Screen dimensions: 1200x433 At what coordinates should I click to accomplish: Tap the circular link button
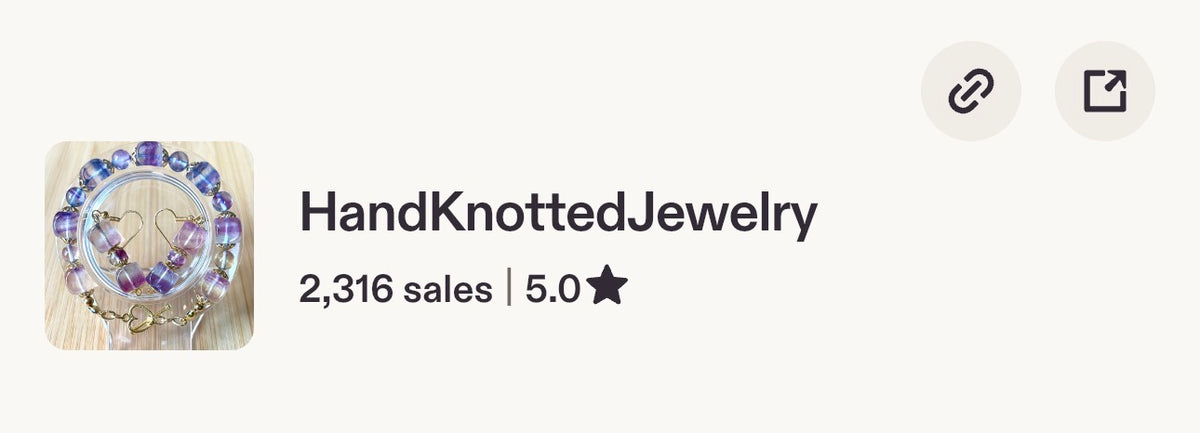(970, 91)
